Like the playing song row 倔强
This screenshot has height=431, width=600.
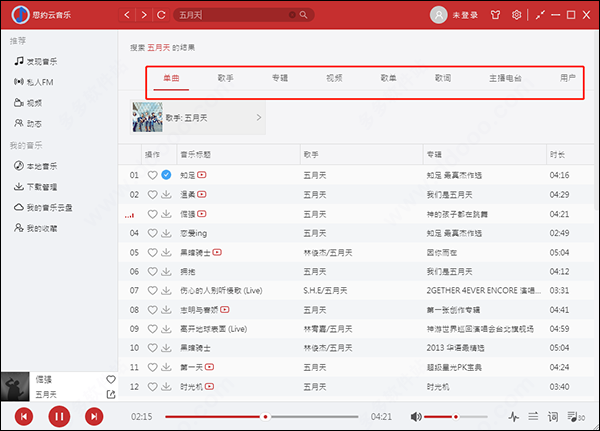153,214
